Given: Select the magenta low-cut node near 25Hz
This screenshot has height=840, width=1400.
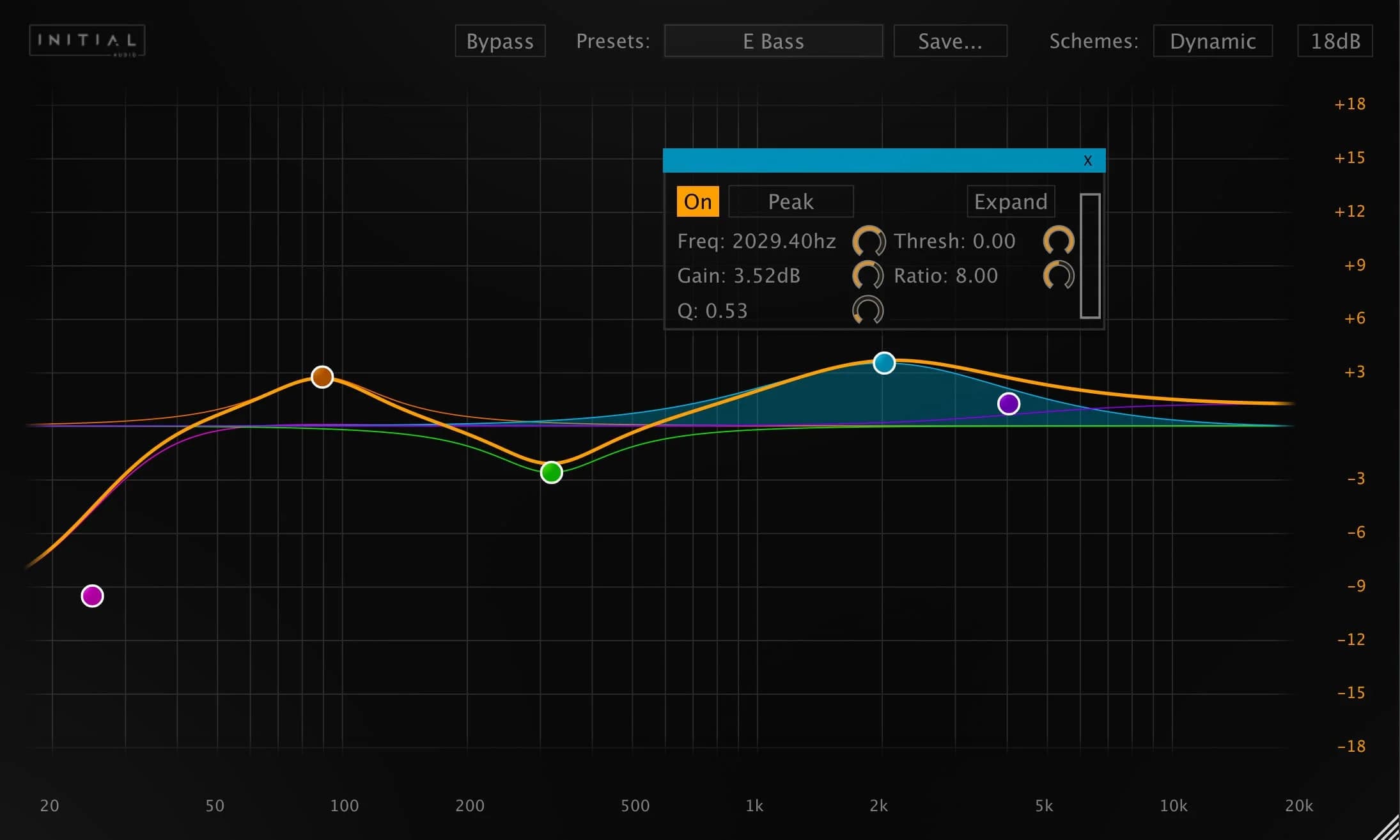Looking at the screenshot, I should point(91,595).
